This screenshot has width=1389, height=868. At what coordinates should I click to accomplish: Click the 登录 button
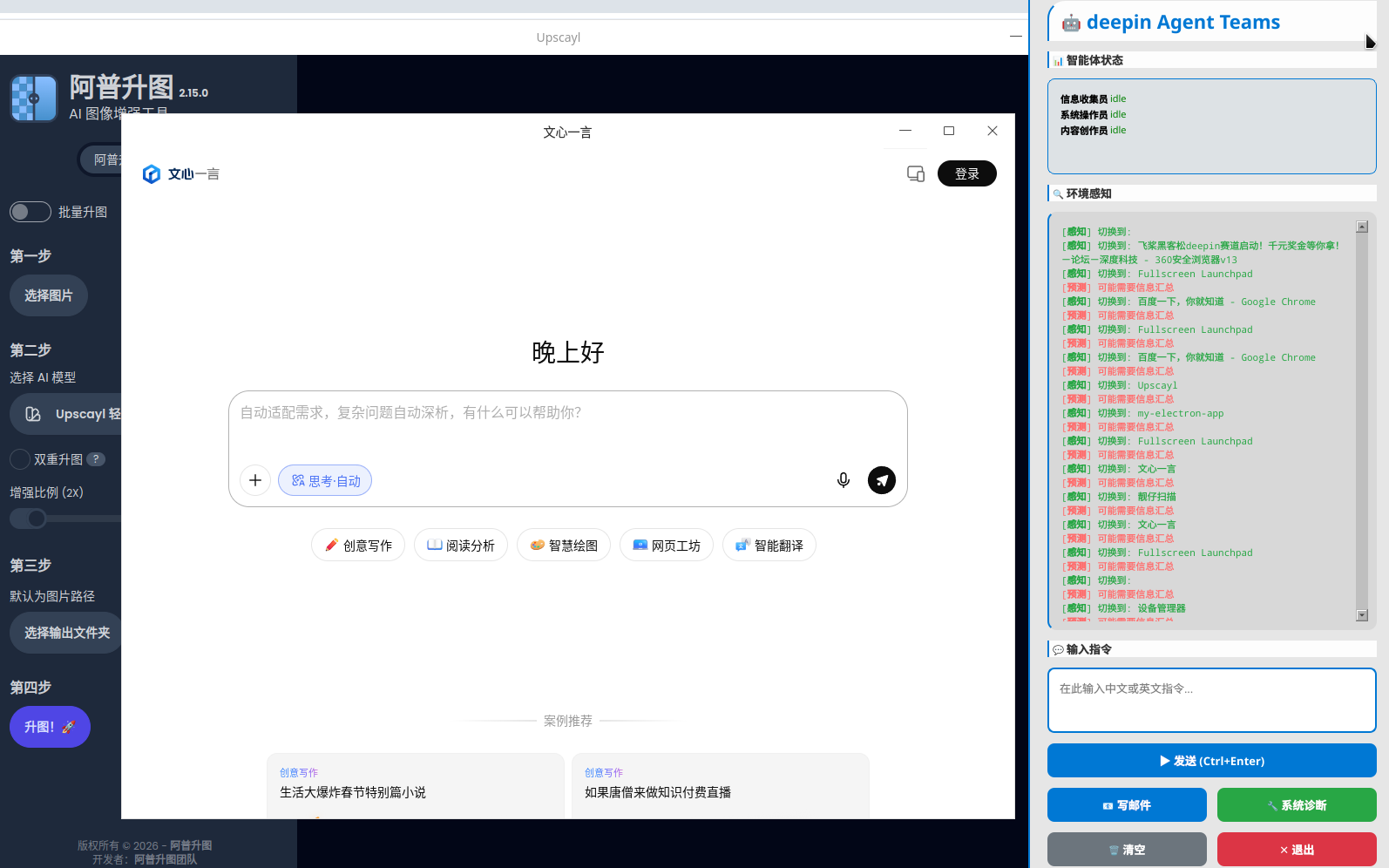pyautogui.click(x=967, y=173)
